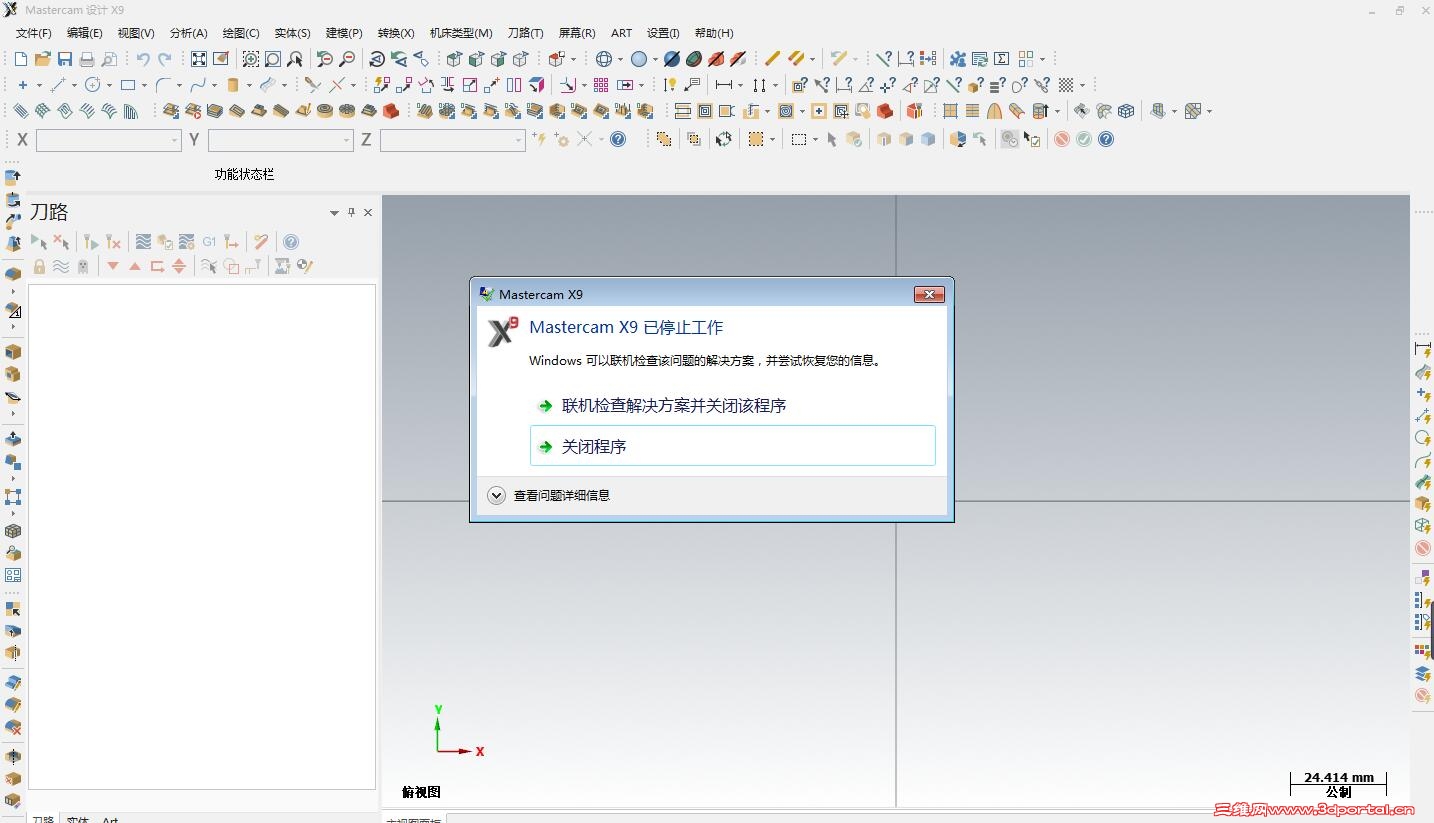
Task: Open the 帮助(H) menu
Action: click(x=714, y=33)
